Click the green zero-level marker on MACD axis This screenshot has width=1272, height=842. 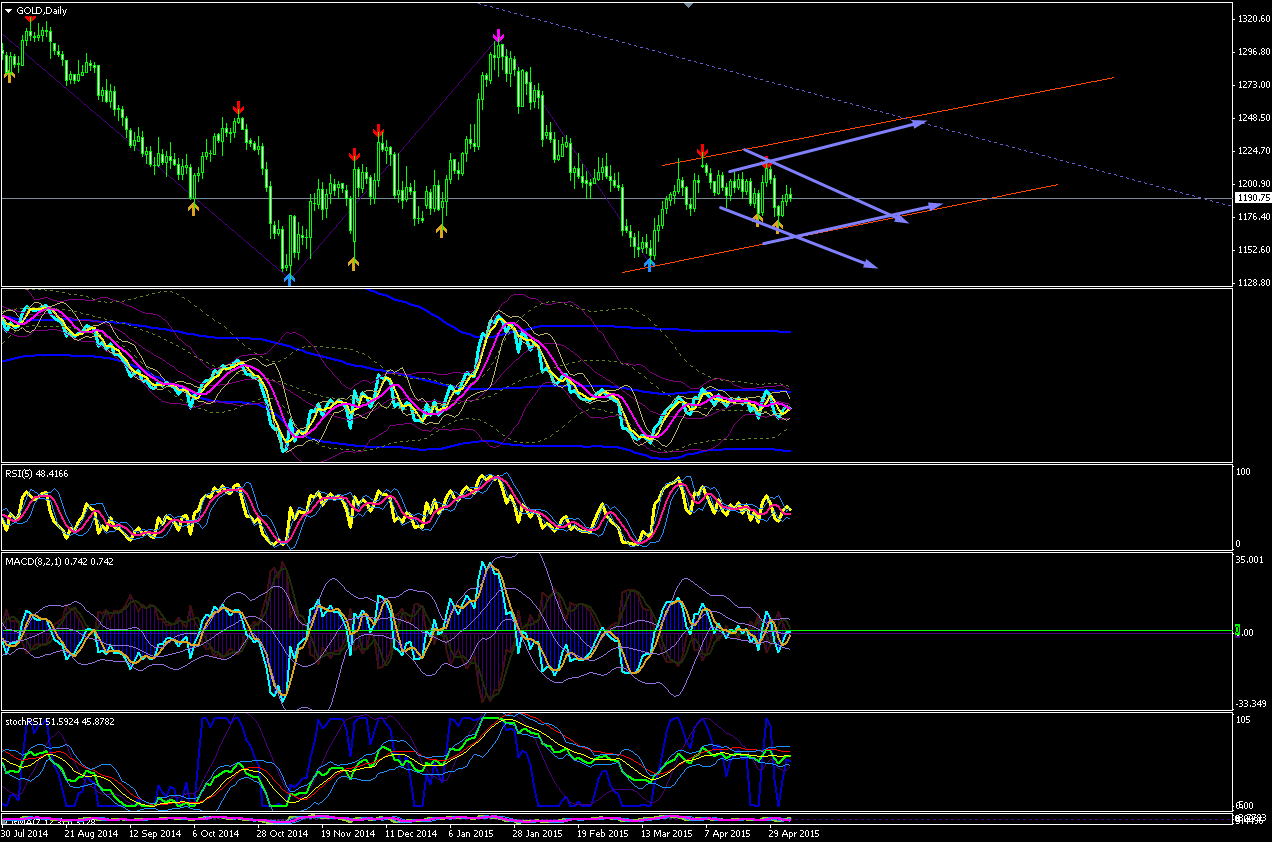(1236, 631)
